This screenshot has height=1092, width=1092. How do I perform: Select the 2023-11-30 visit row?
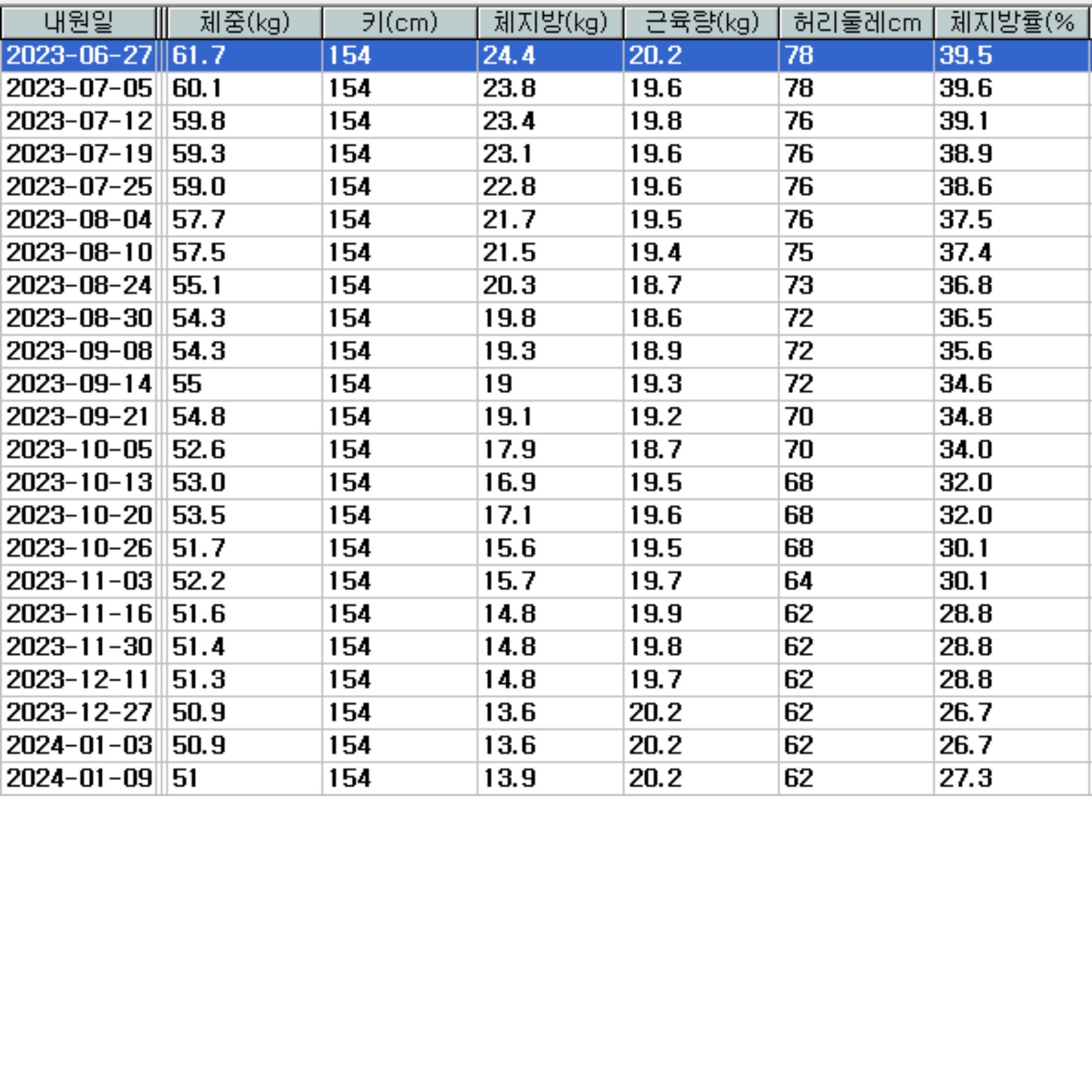546,647
